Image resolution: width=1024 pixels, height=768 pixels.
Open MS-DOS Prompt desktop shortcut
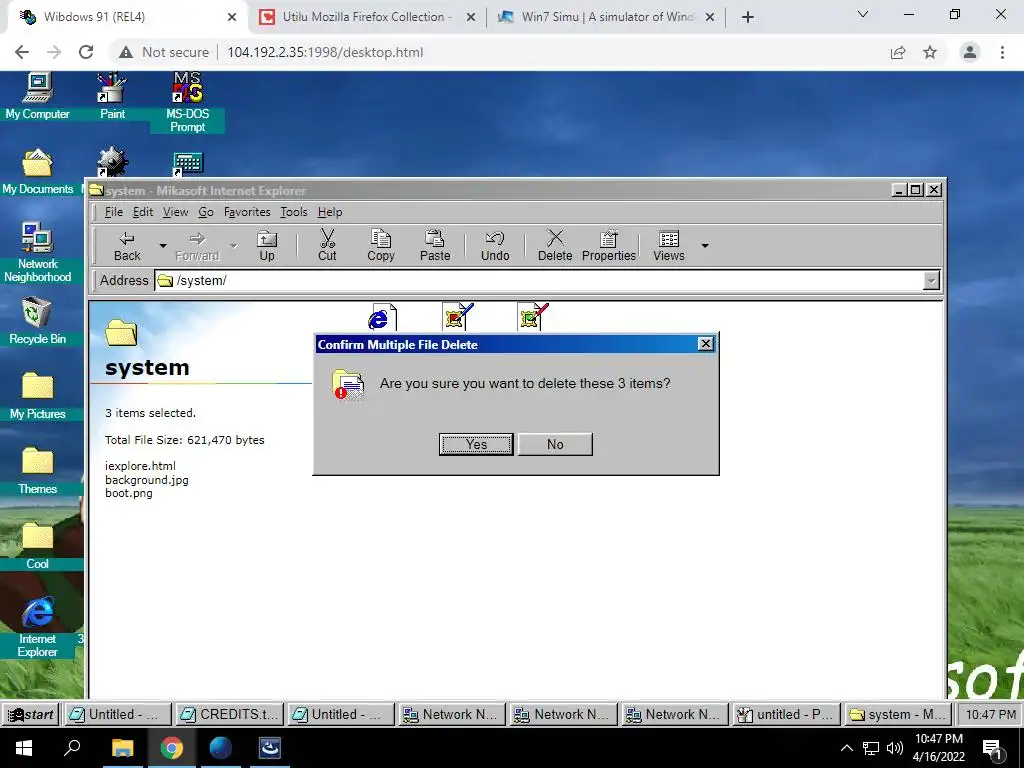187,103
